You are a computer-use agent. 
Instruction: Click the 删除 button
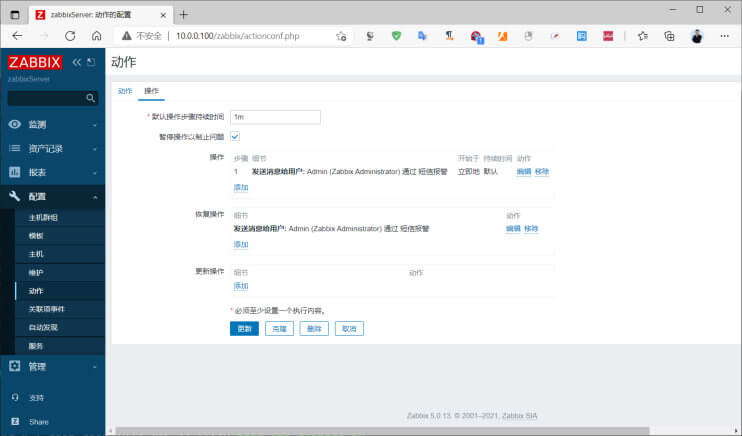click(x=314, y=329)
